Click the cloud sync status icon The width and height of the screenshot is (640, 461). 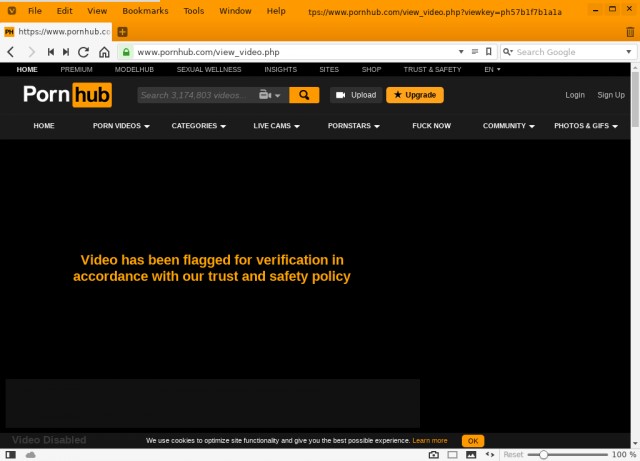[x=31, y=454]
